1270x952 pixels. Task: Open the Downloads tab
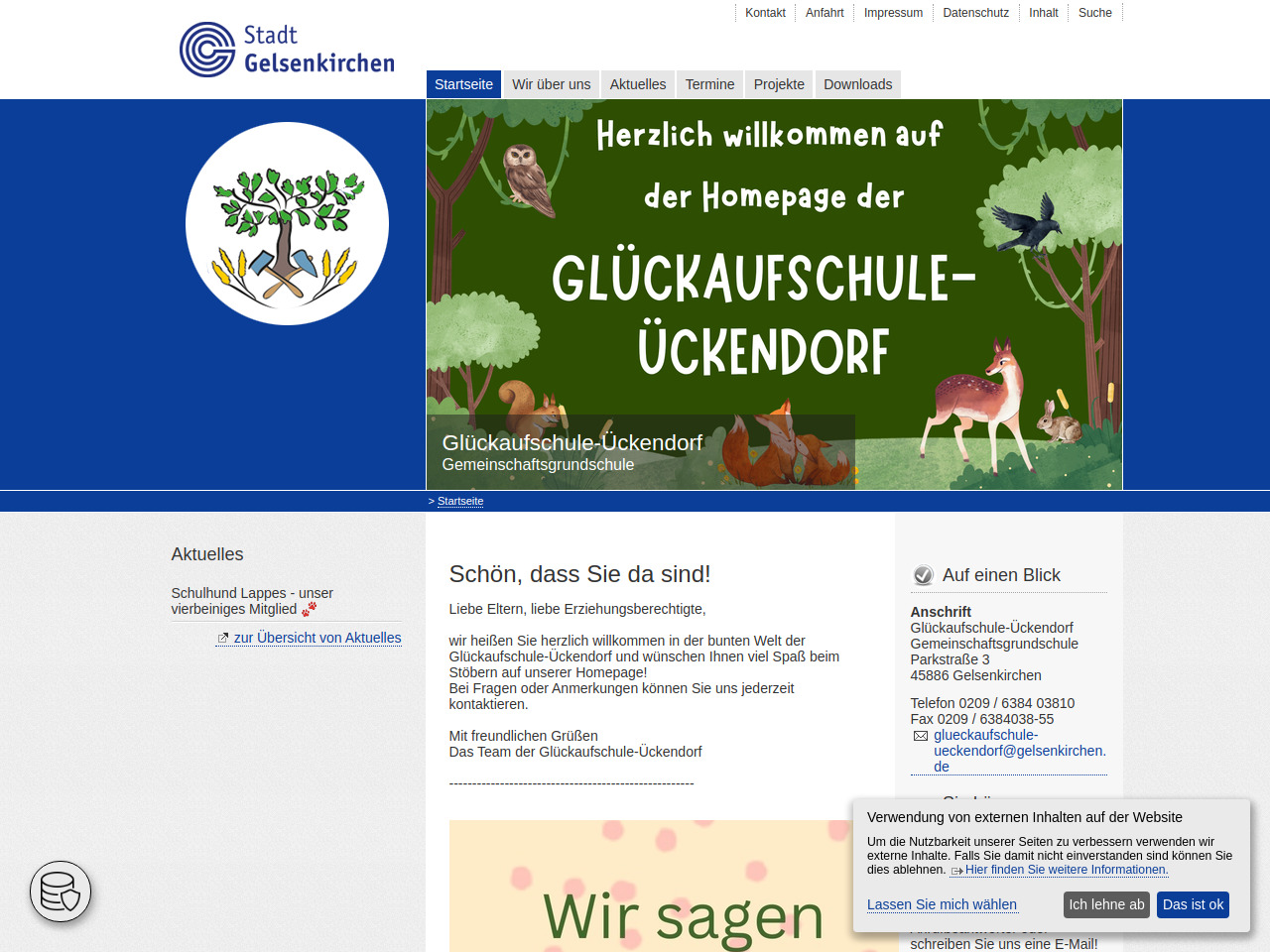click(857, 84)
